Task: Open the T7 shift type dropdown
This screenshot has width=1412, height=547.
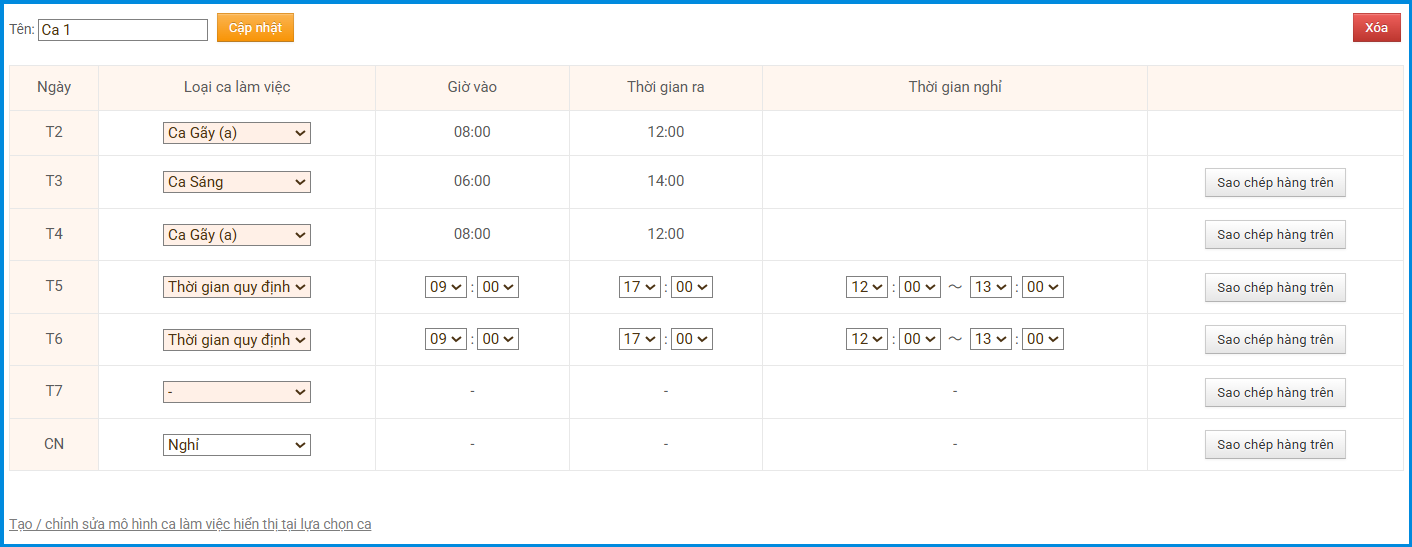Action: pyautogui.click(x=237, y=392)
